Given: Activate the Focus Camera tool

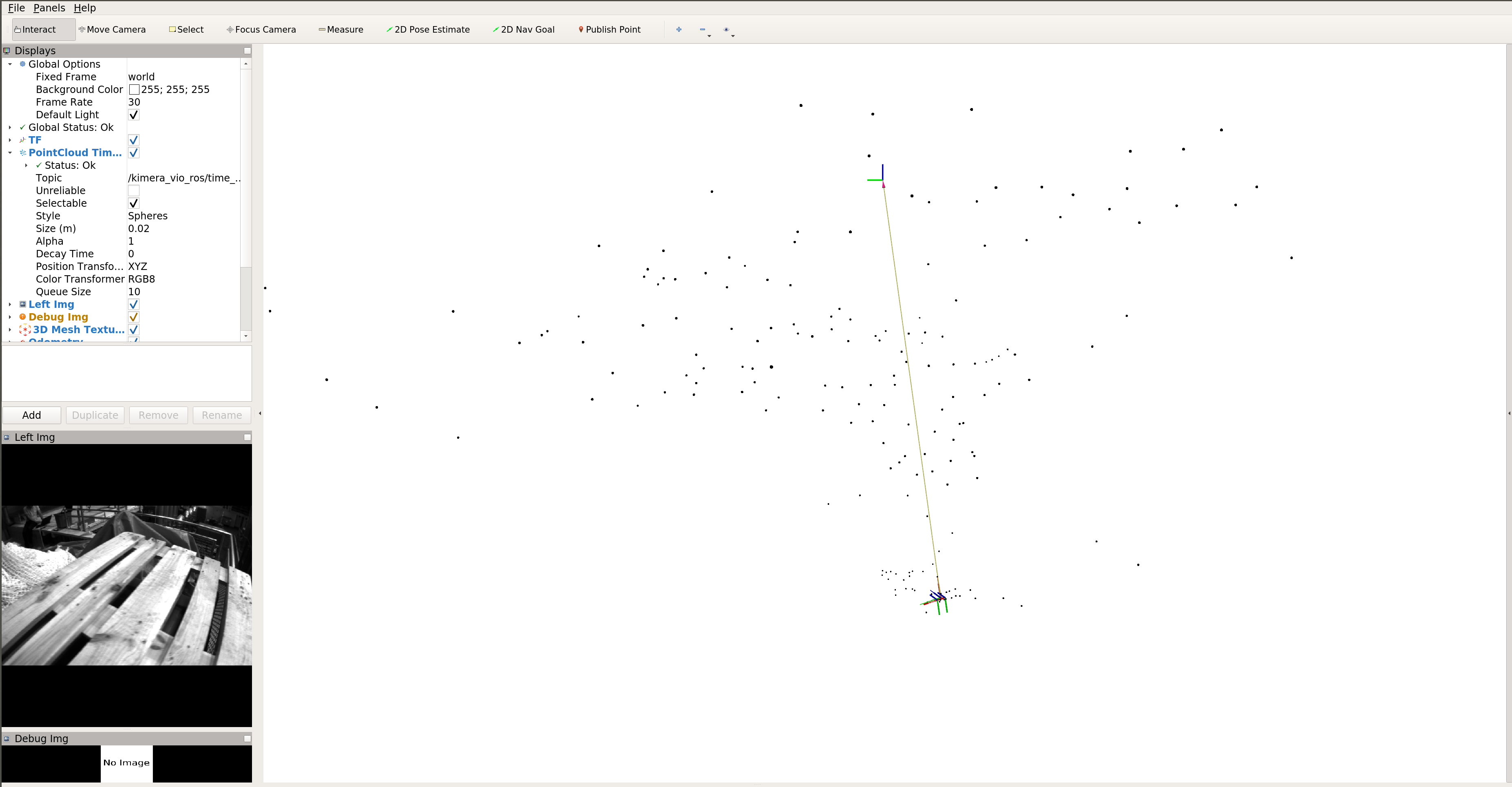Looking at the screenshot, I should pos(261,29).
